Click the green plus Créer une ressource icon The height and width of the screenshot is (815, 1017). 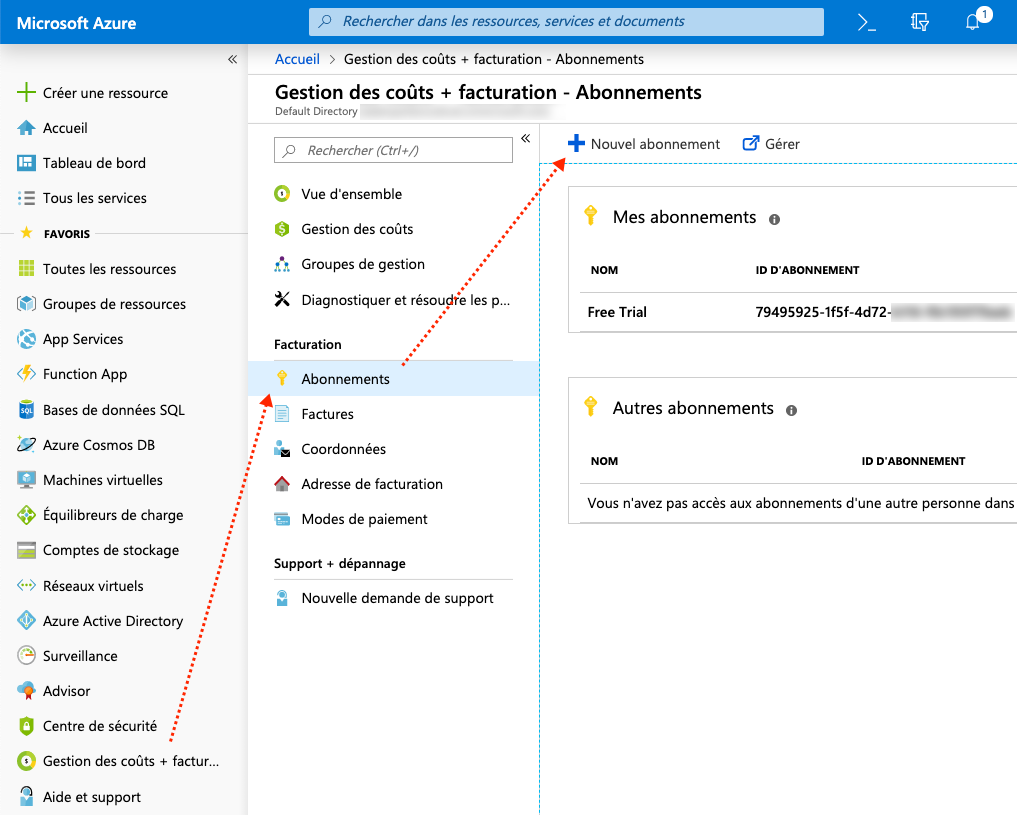[26, 93]
